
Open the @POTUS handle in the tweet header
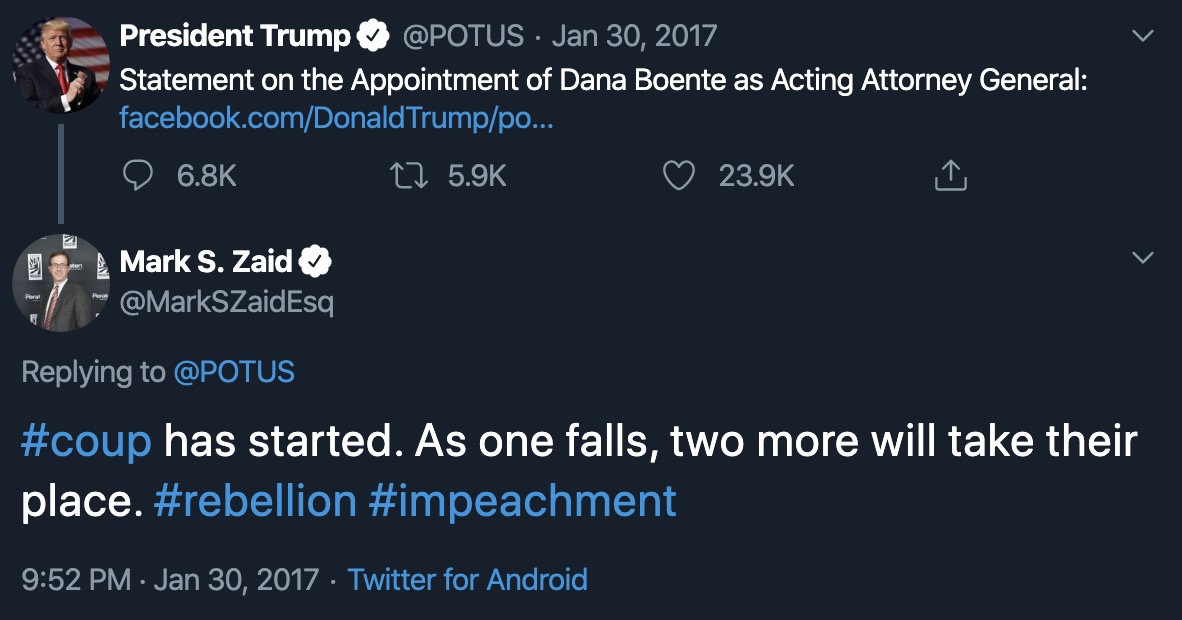[x=463, y=37]
